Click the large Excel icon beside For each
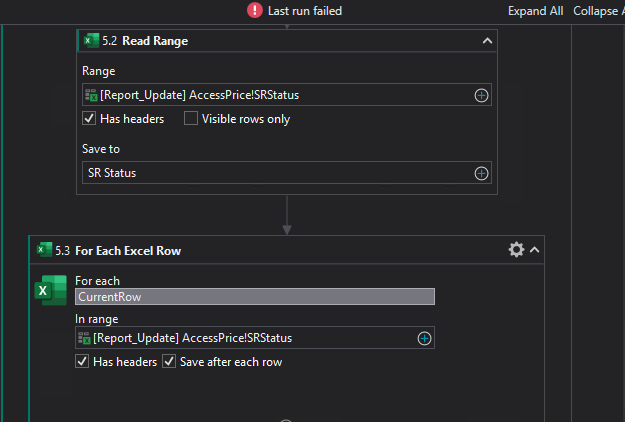 click(52, 290)
